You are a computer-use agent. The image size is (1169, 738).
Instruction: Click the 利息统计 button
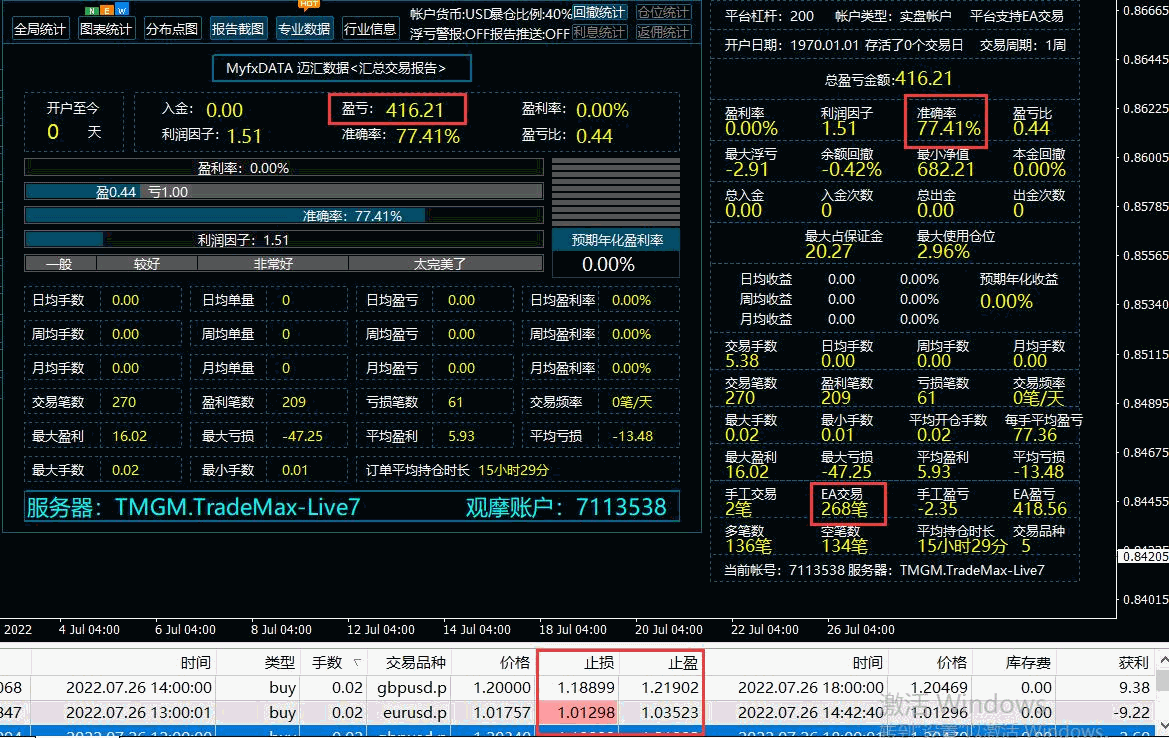[600, 33]
